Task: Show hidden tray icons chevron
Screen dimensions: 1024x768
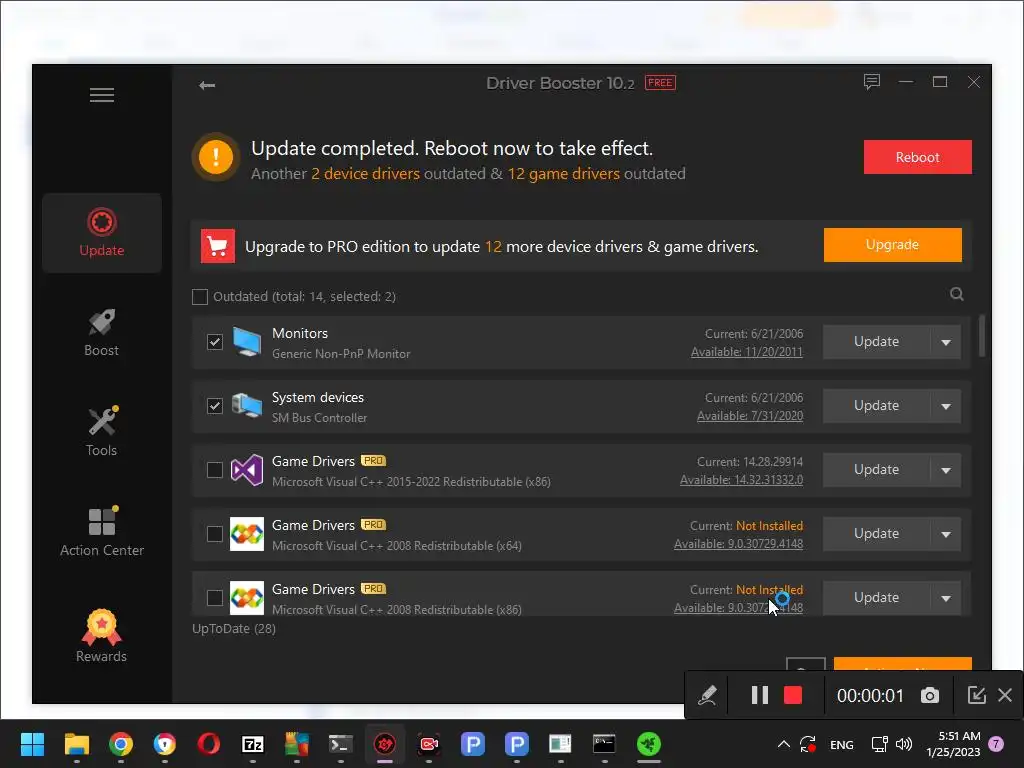Action: (x=784, y=744)
